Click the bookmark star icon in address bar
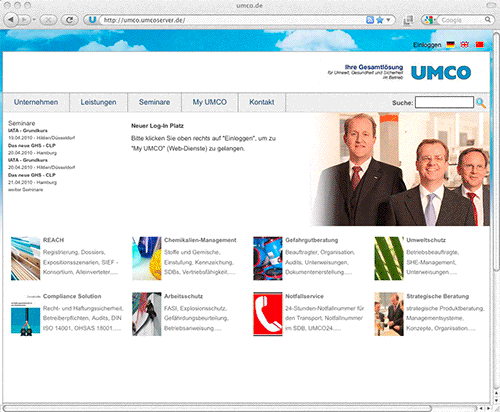Screen dimensions: 500x412 (380, 20)
